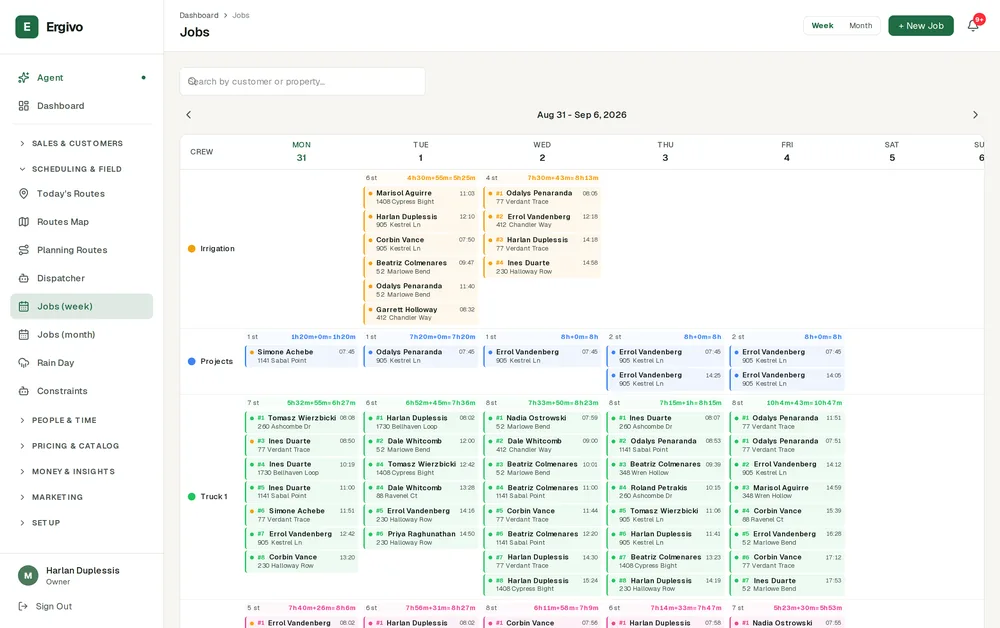
Task: Click the user avatar for Harlan Duplessis
Action: 27,576
